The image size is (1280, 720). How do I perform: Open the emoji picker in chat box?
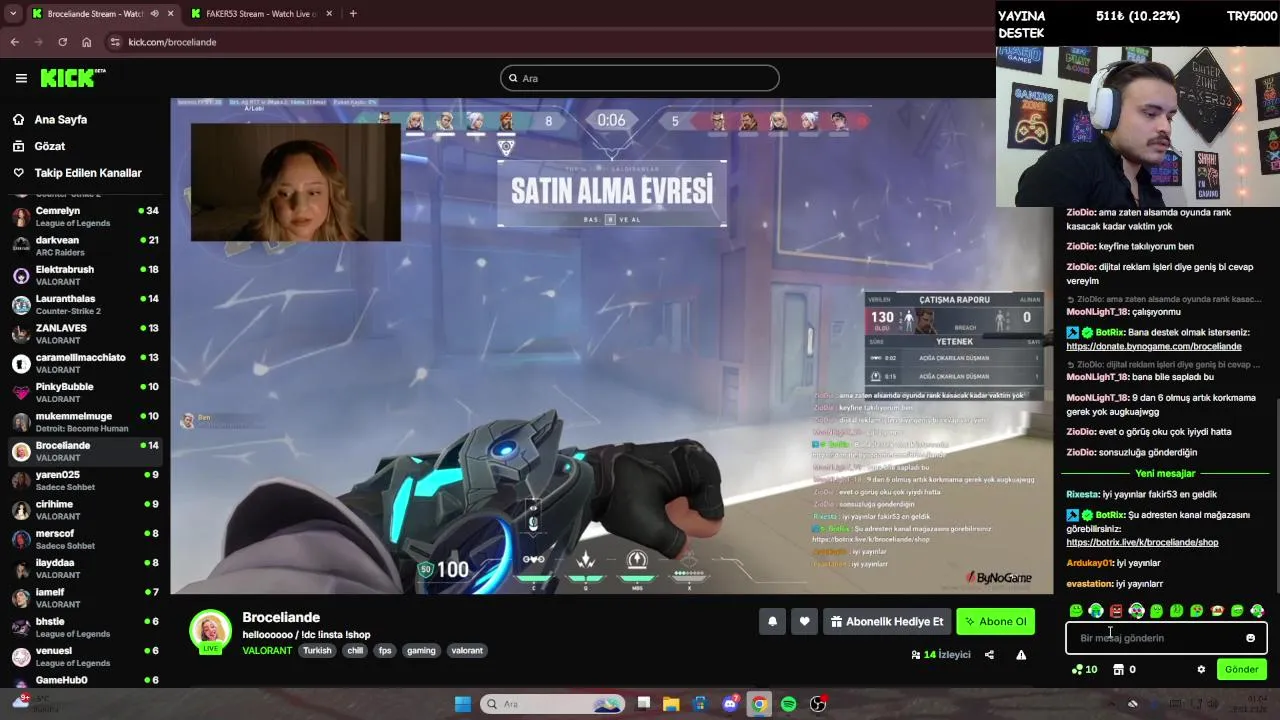pyautogui.click(x=1250, y=638)
